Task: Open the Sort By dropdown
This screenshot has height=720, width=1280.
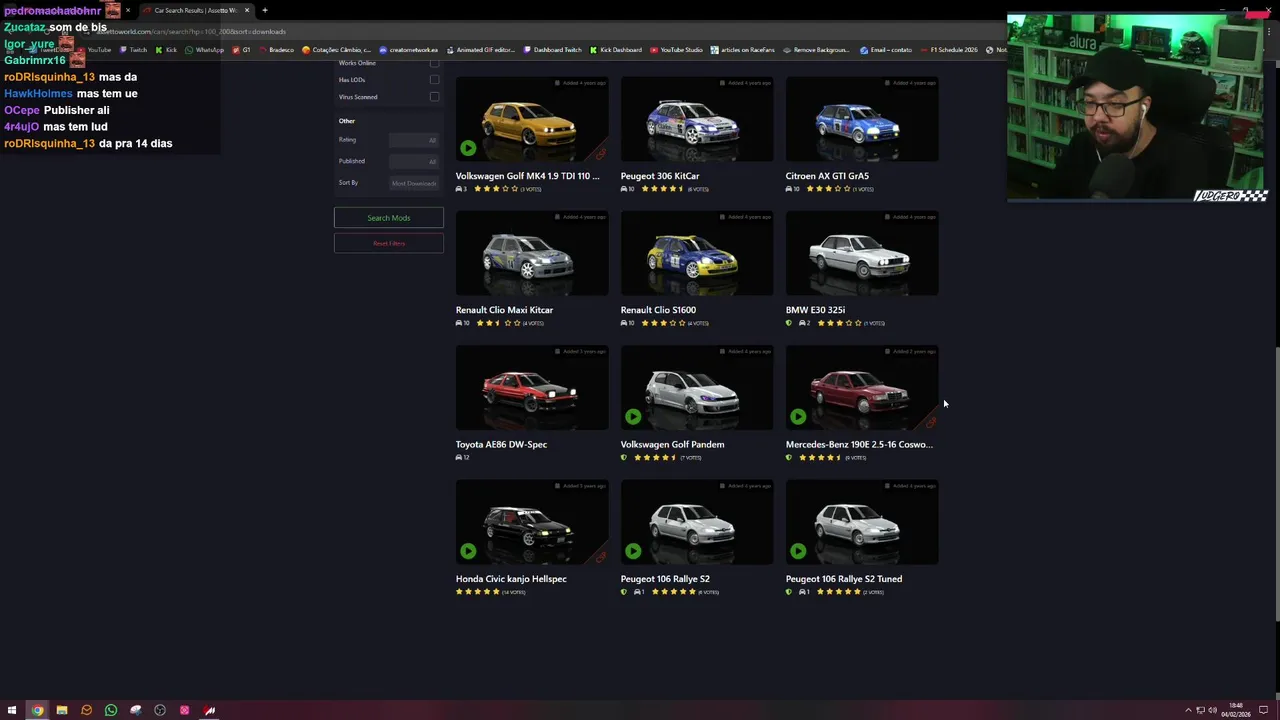Action: [414, 183]
